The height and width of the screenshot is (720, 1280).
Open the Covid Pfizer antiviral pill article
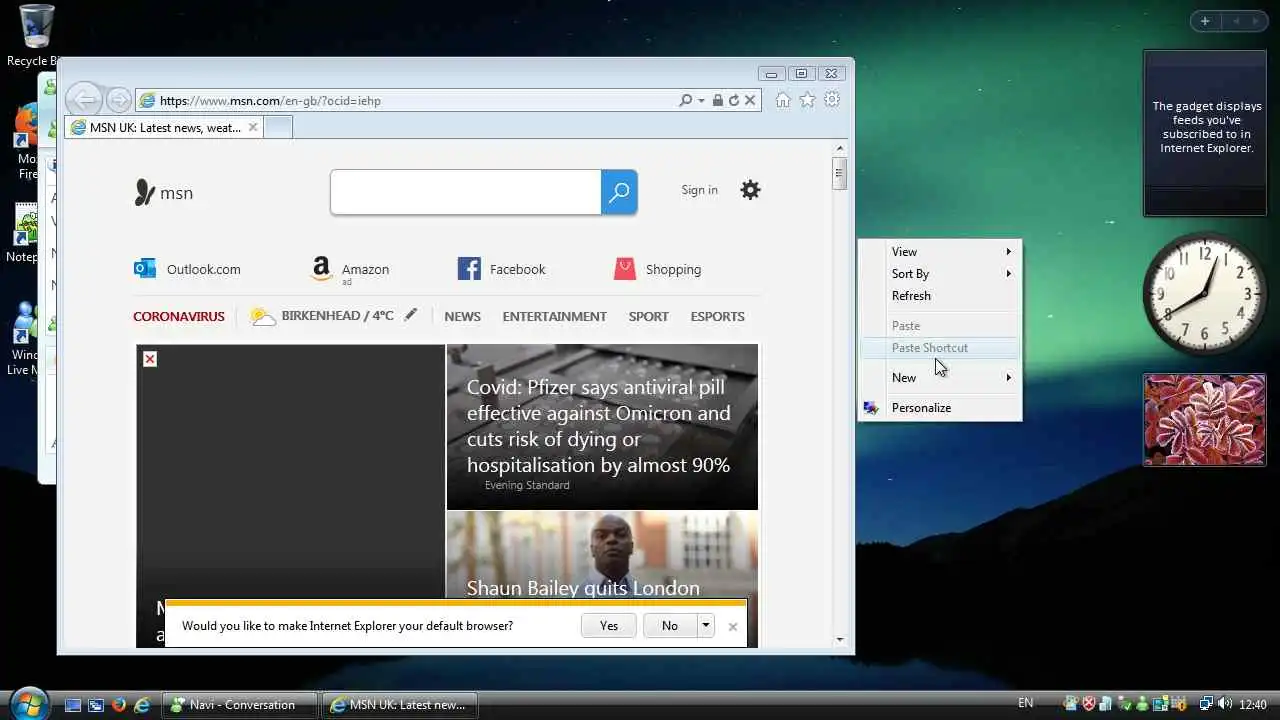click(602, 427)
